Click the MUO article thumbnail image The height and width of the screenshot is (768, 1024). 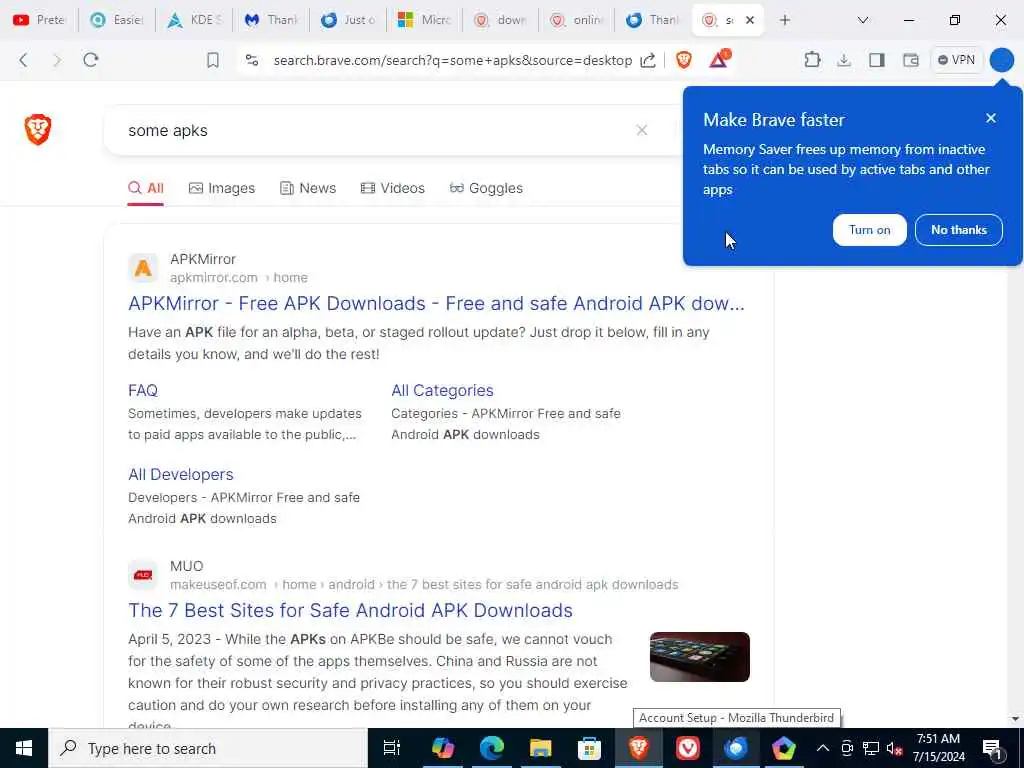coord(699,657)
